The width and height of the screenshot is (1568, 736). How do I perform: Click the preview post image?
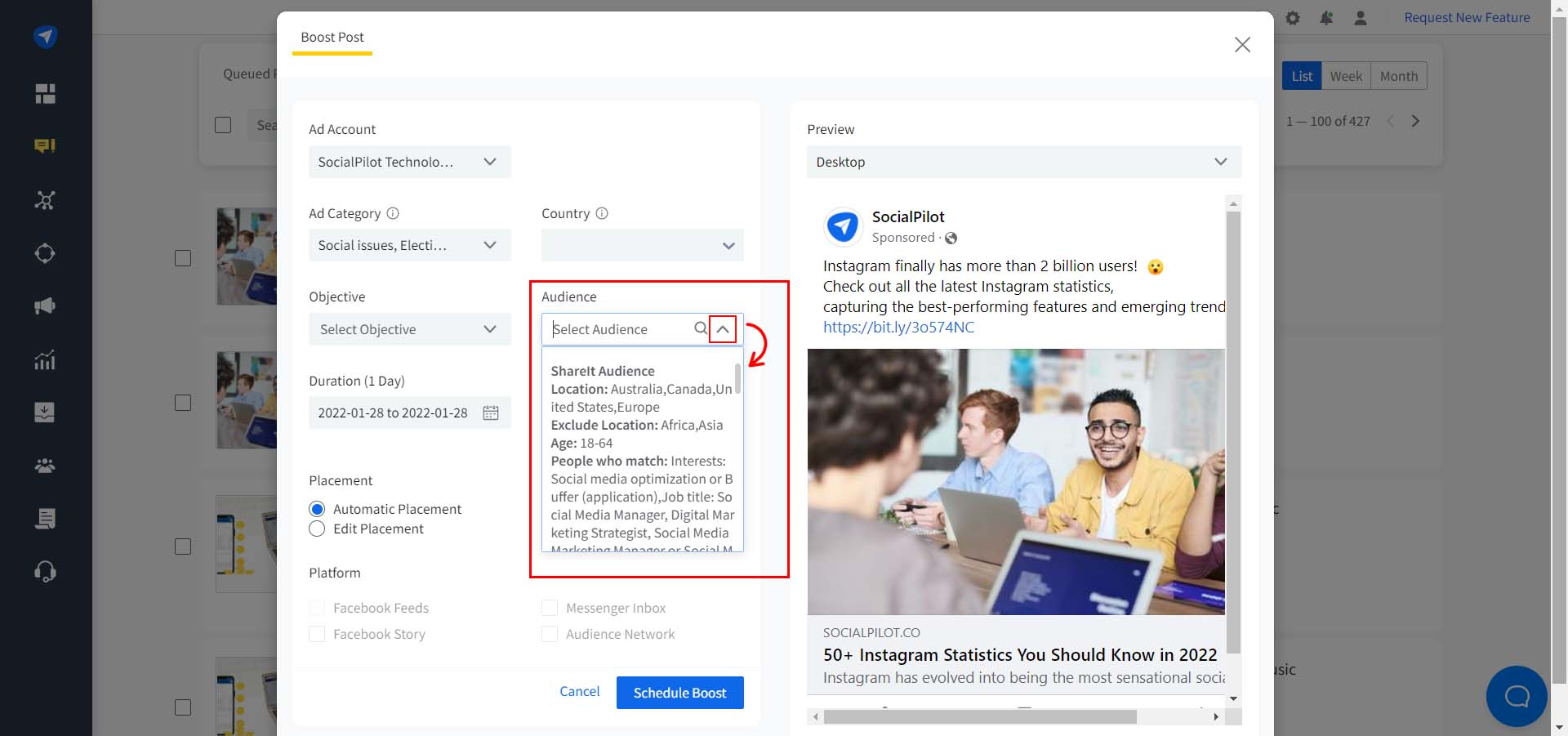(1016, 482)
